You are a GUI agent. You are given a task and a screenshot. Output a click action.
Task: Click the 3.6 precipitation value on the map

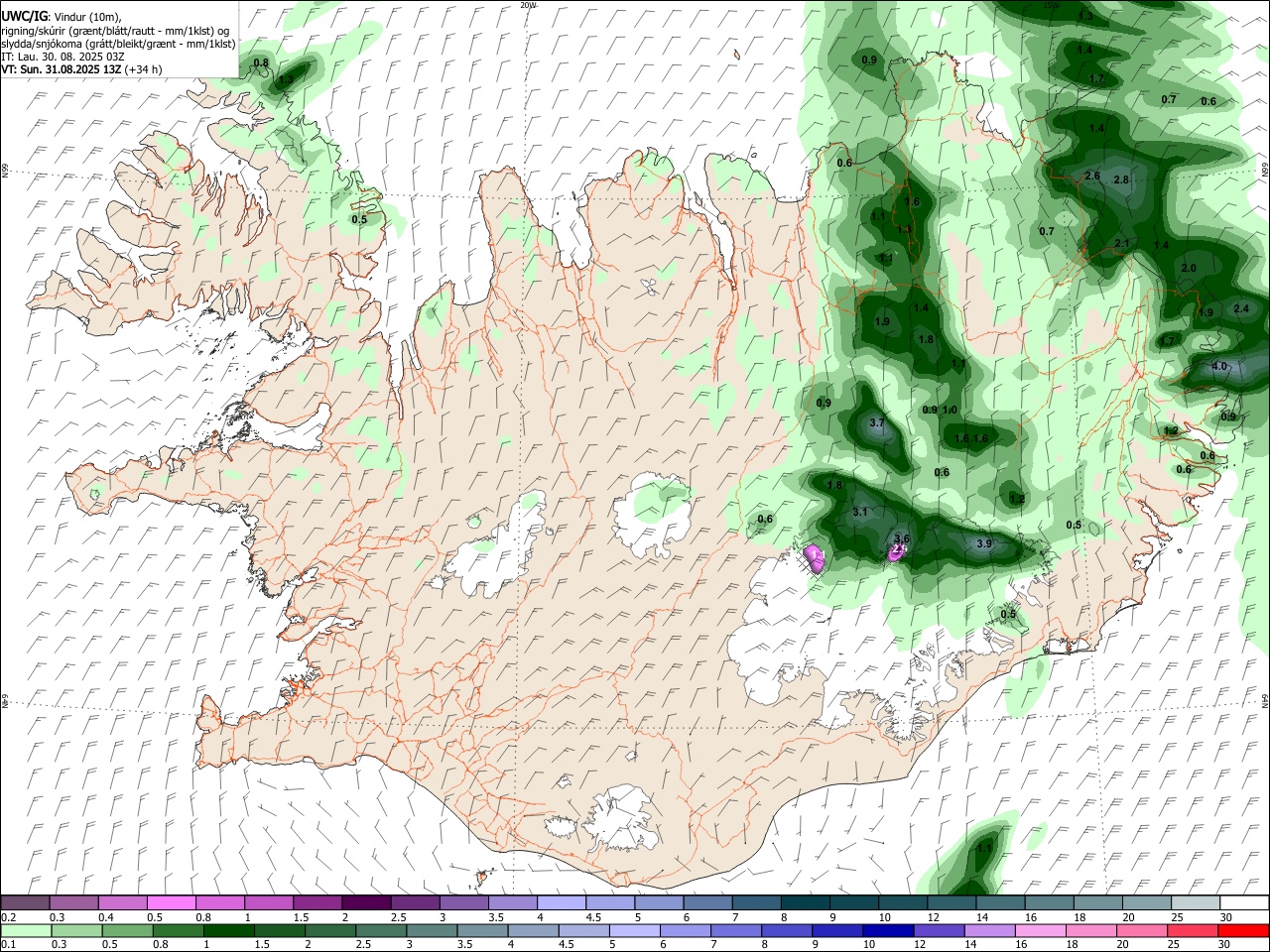pos(902,538)
